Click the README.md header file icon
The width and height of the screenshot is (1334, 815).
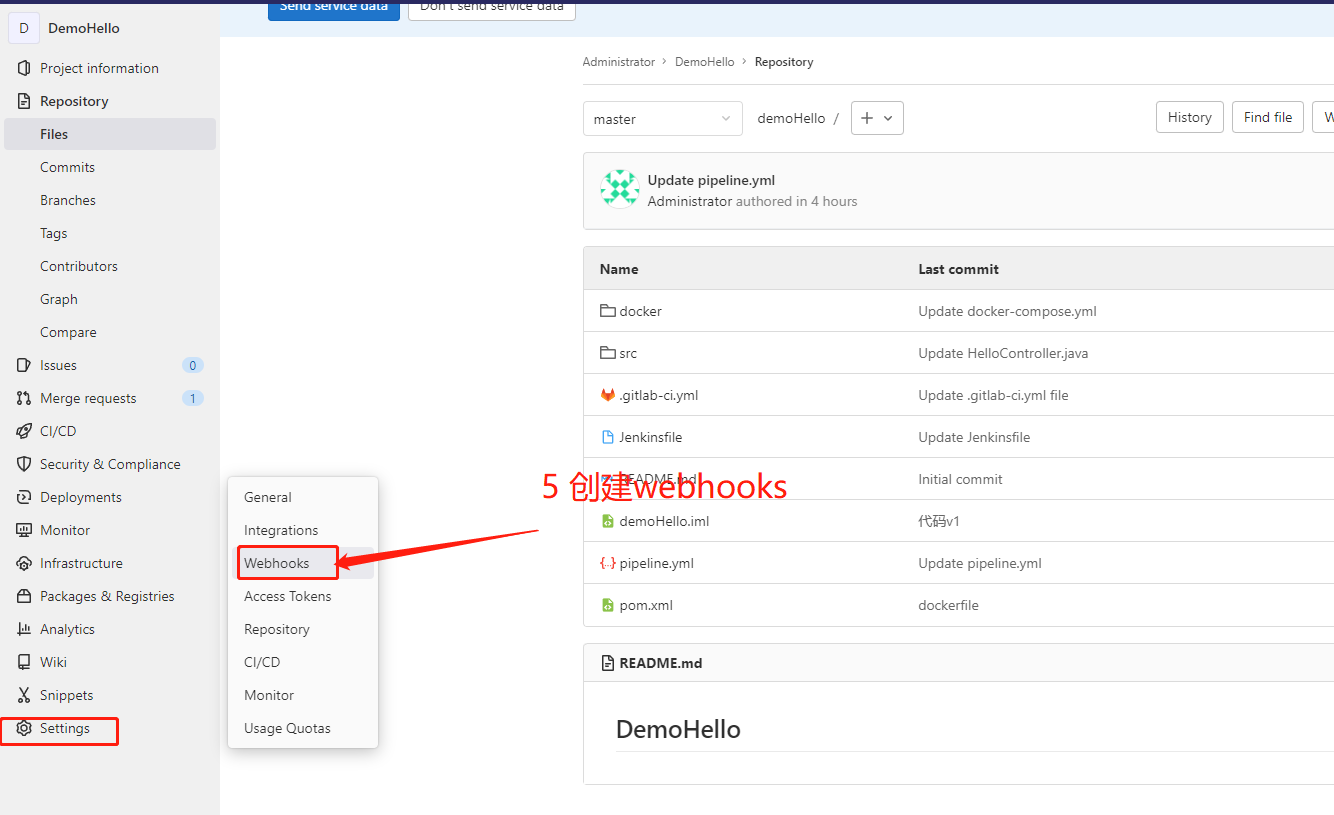(607, 663)
